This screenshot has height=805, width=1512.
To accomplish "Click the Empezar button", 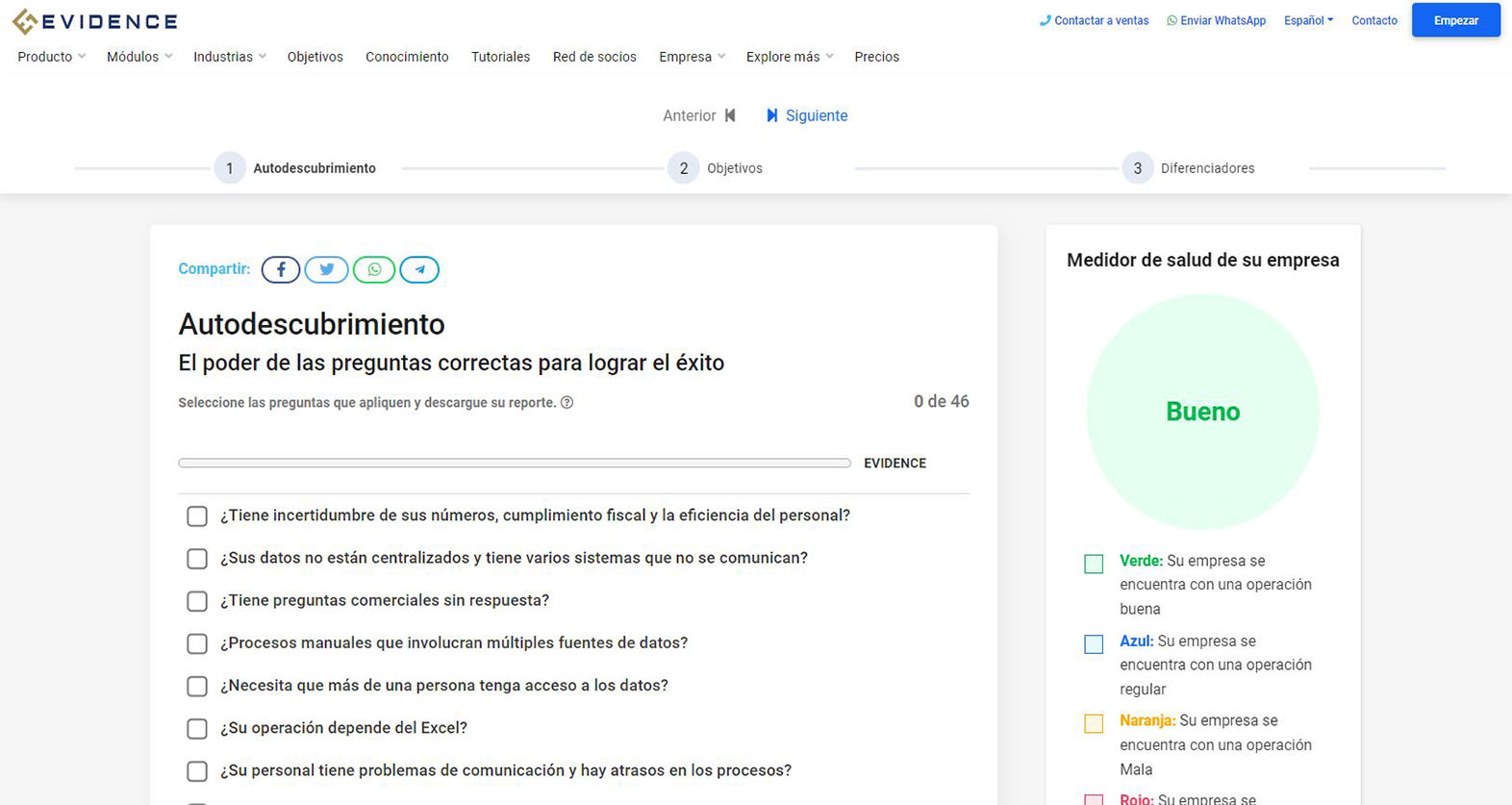I will coord(1455,20).
